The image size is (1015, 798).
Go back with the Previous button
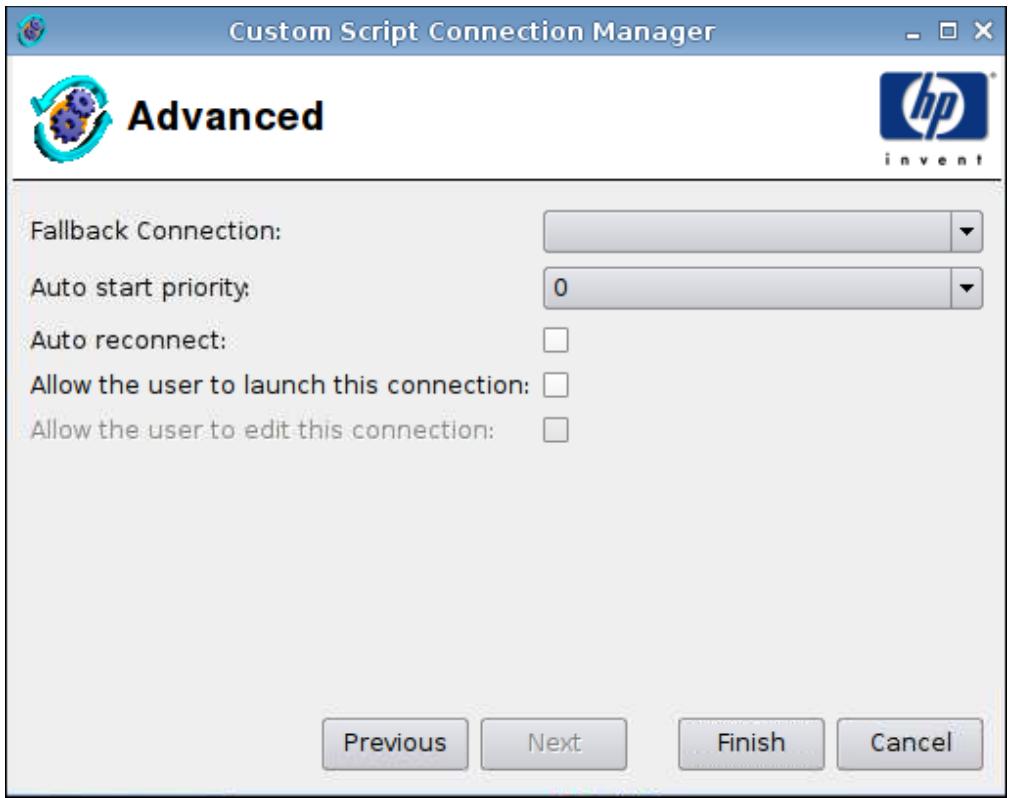tap(395, 744)
